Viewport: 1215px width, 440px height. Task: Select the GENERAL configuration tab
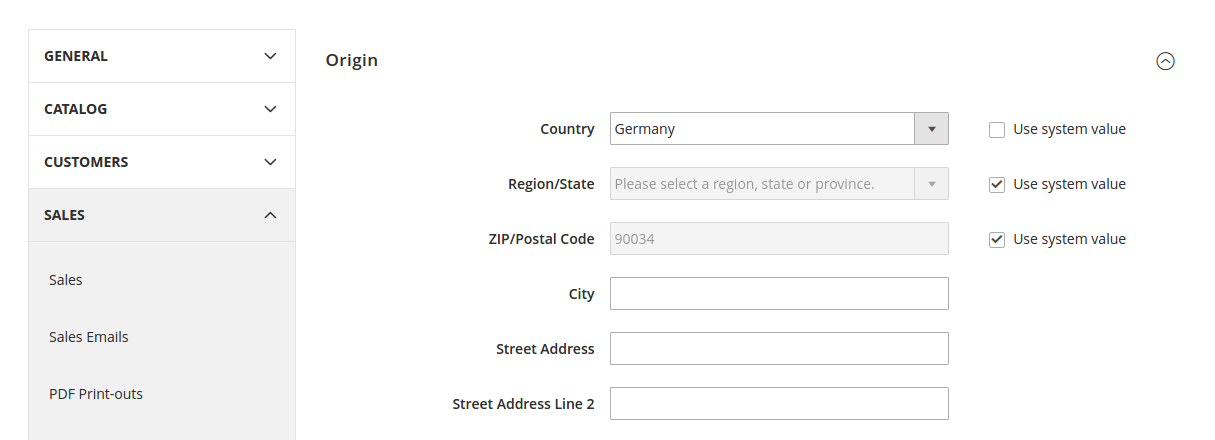click(162, 56)
